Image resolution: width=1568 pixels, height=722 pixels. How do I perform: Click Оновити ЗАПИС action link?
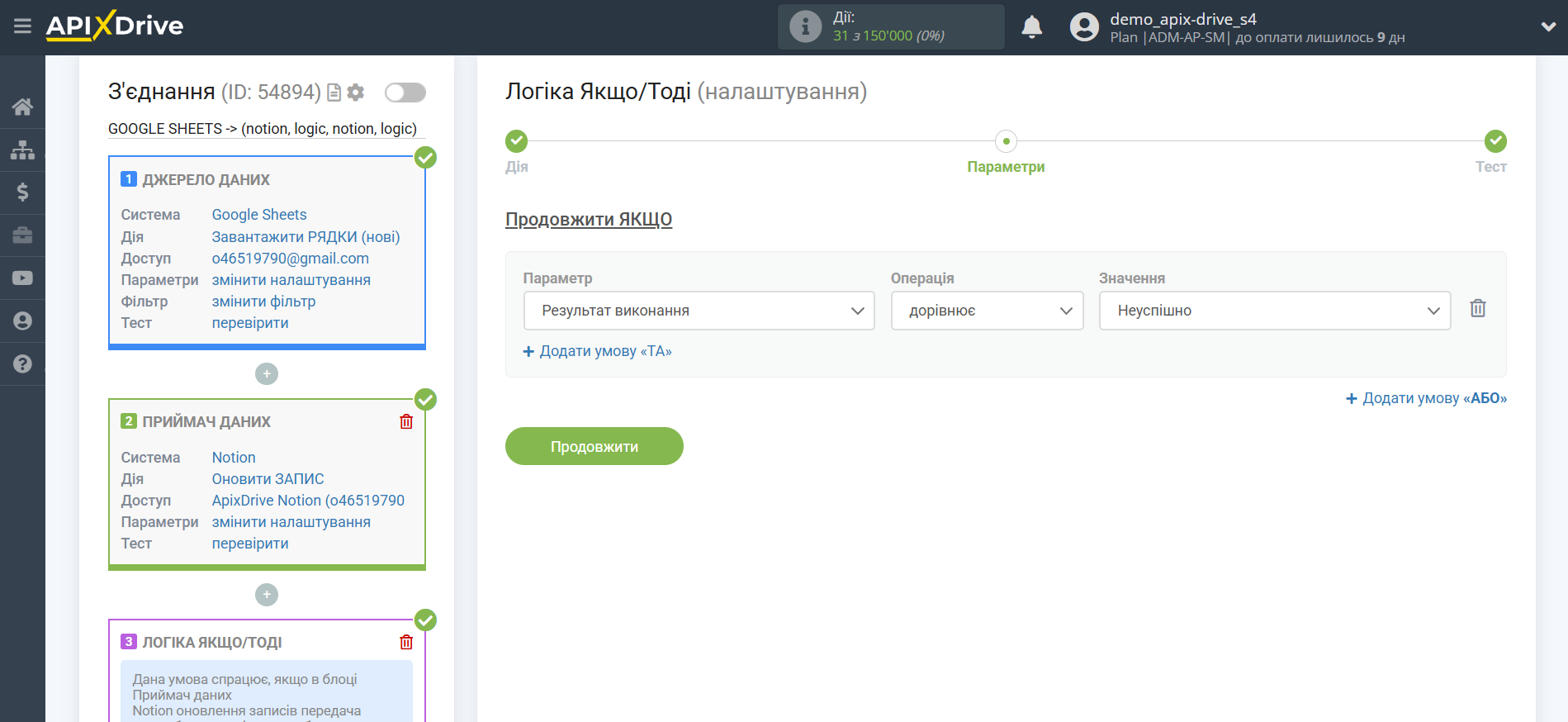pos(268,479)
